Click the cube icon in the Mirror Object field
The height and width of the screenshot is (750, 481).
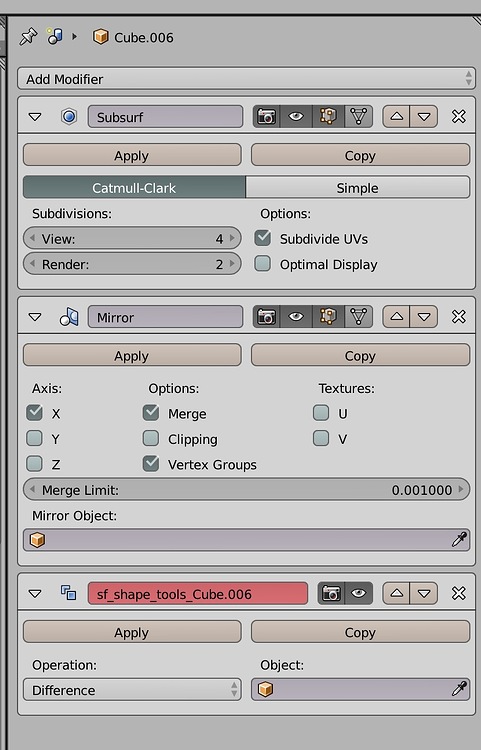point(37,540)
